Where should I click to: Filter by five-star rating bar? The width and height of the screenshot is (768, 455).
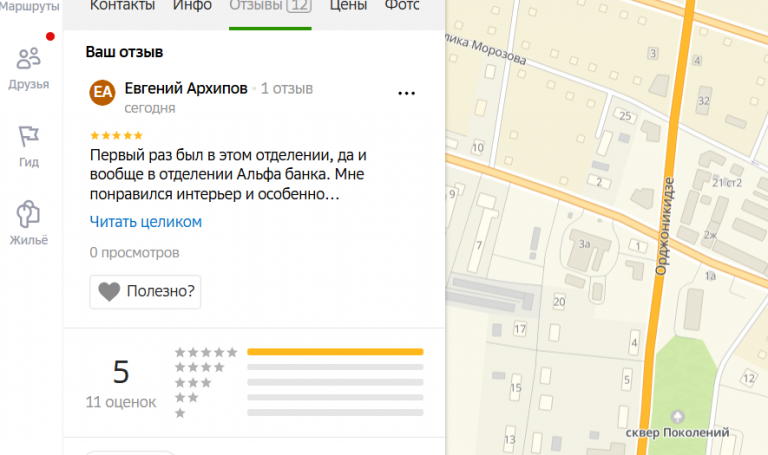coord(335,352)
